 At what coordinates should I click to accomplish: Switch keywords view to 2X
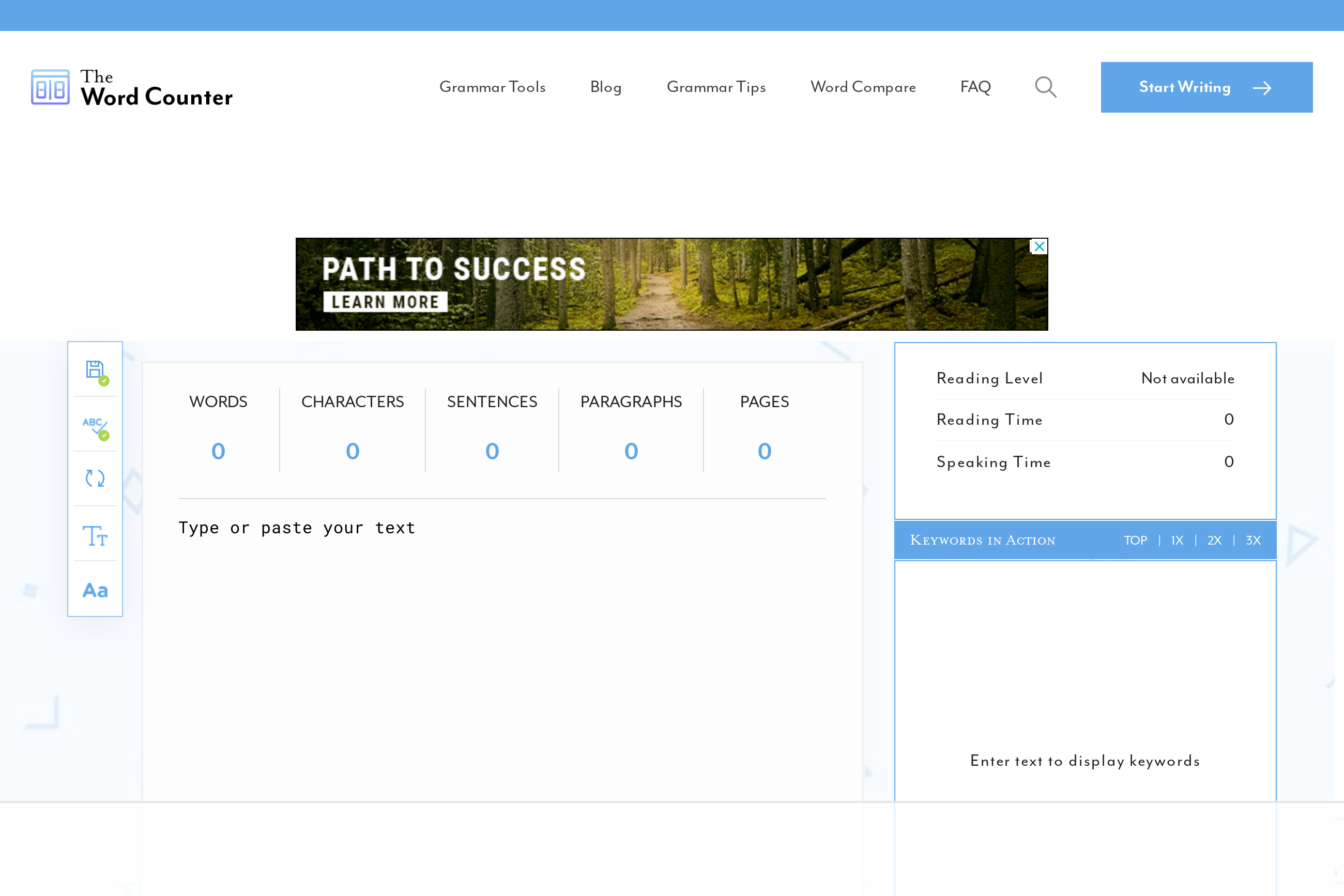(1214, 540)
